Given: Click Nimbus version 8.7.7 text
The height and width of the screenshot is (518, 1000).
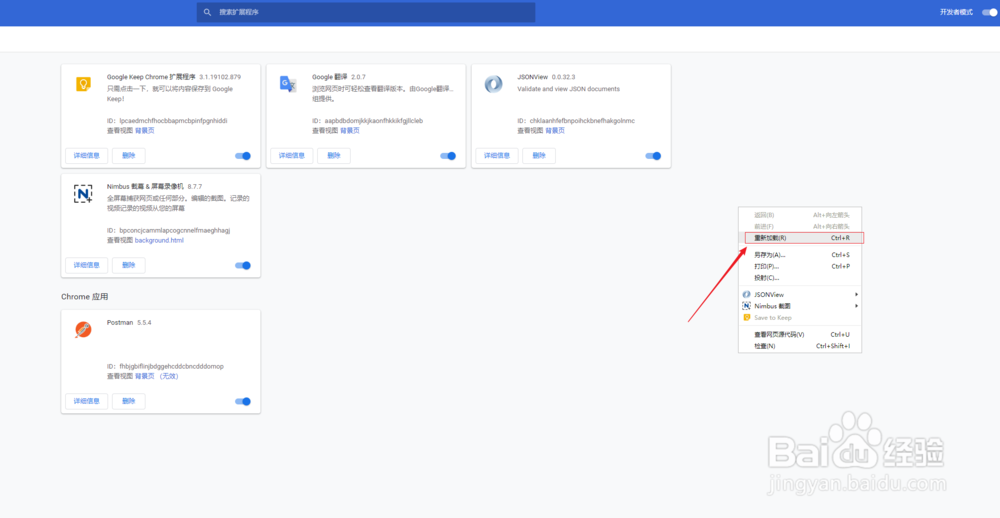Looking at the screenshot, I should pyautogui.click(x=195, y=187).
